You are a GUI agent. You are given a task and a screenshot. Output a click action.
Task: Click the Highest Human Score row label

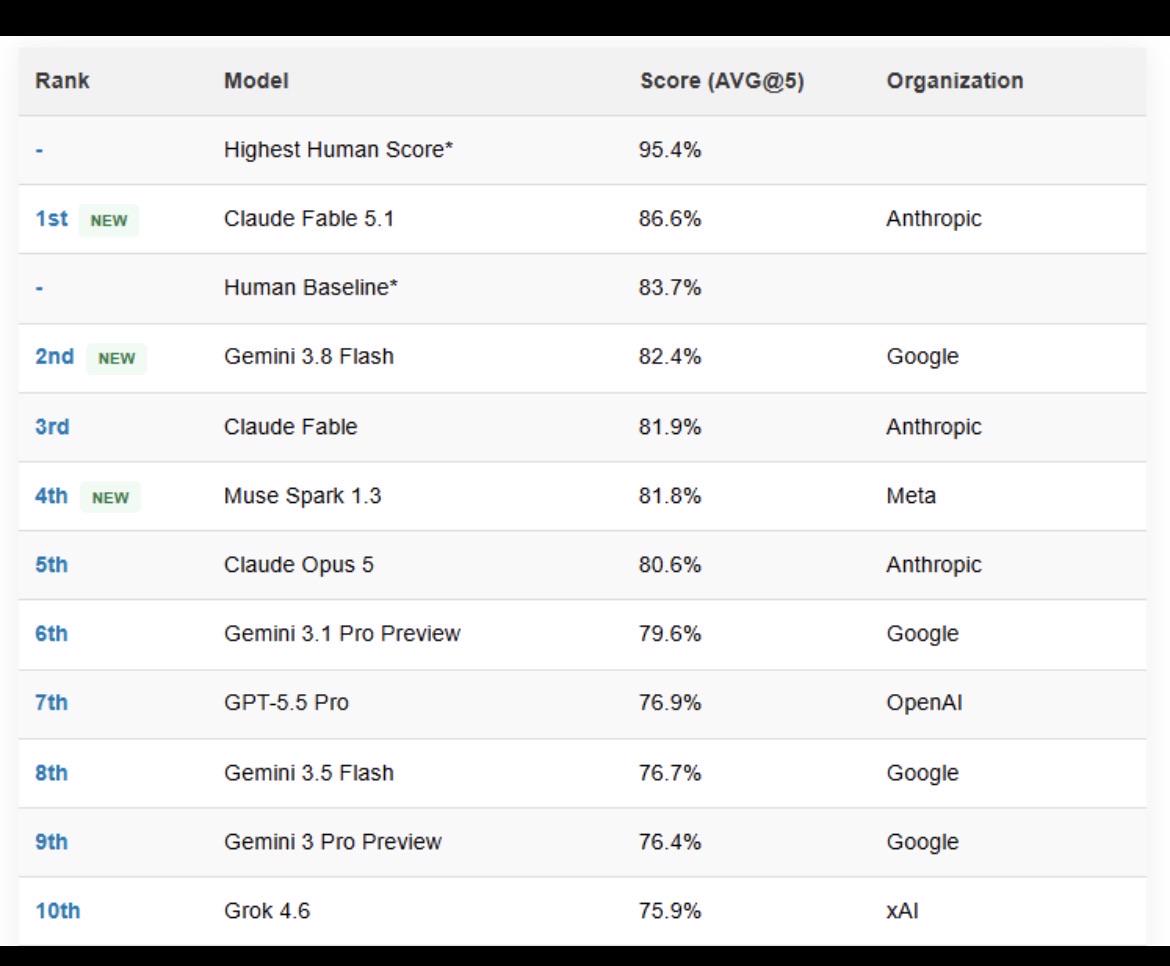coord(339,150)
